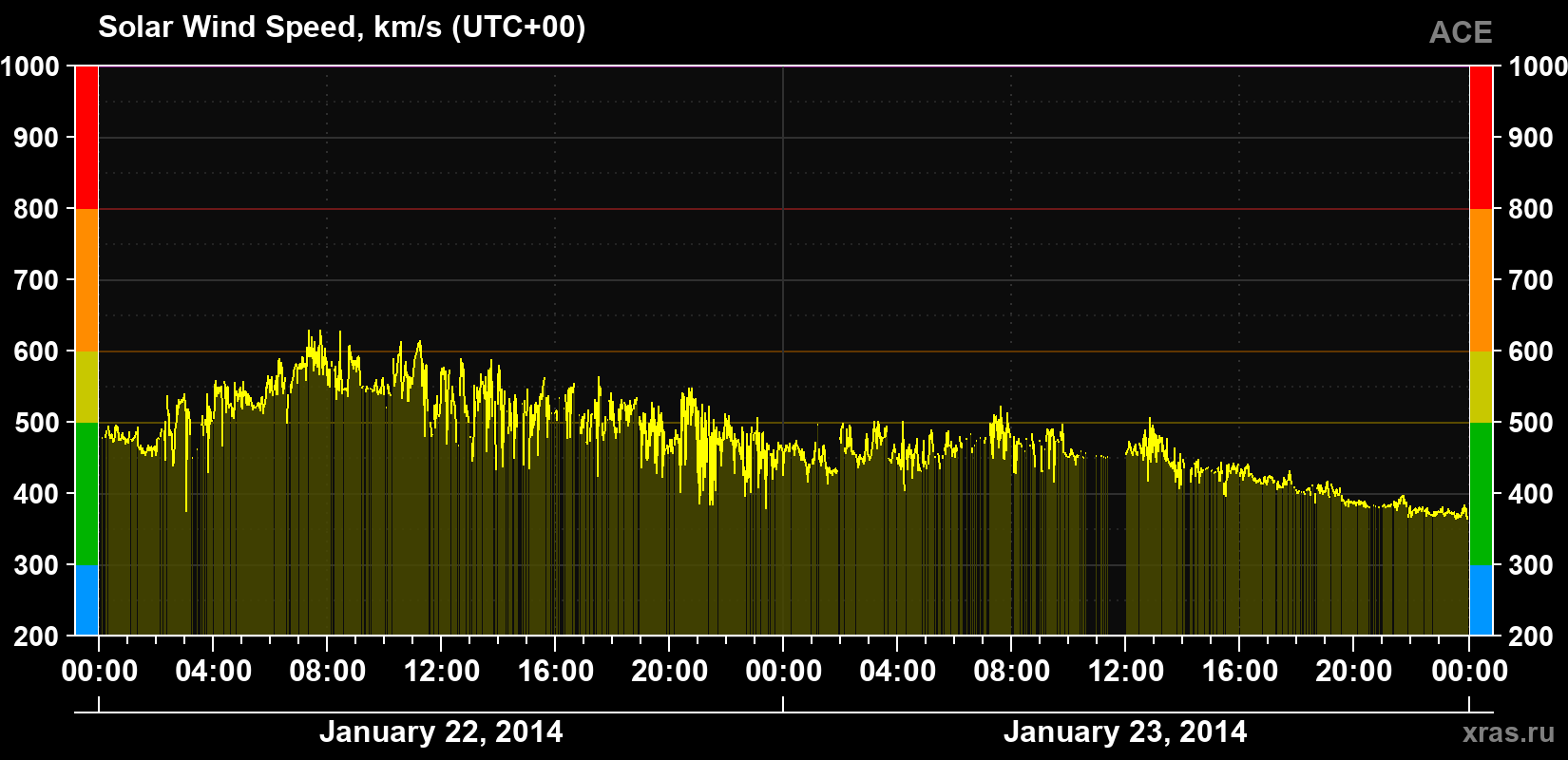The width and height of the screenshot is (1568, 760).
Task: Click the 1000 label on the left axis
Action: click(30, 66)
